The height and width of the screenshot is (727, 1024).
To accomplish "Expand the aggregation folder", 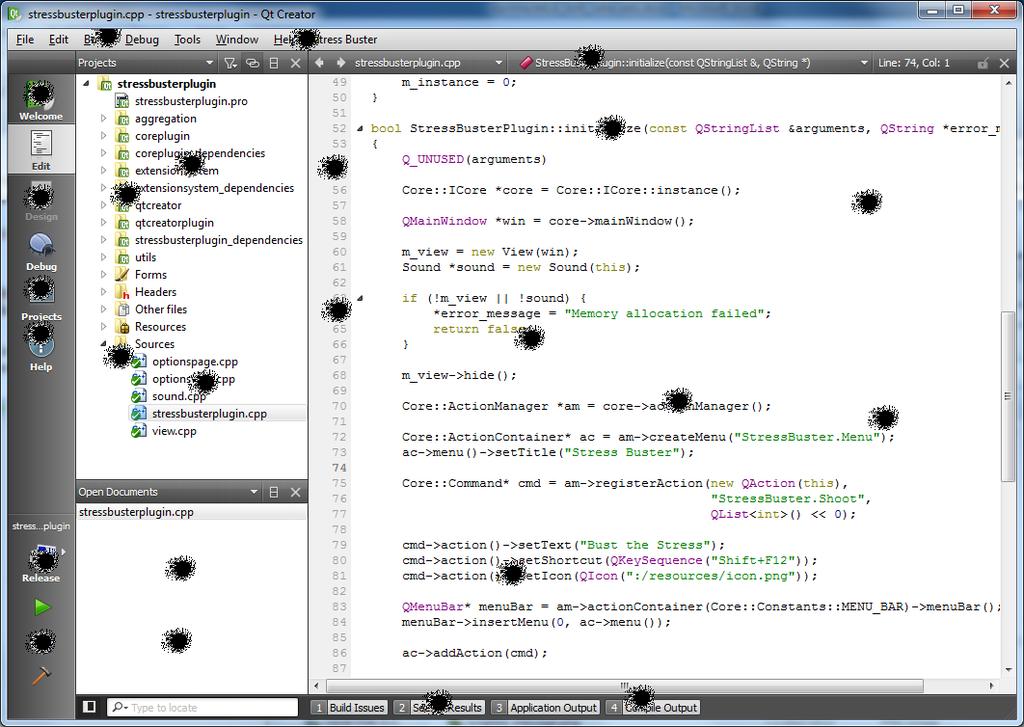I will tap(103, 118).
